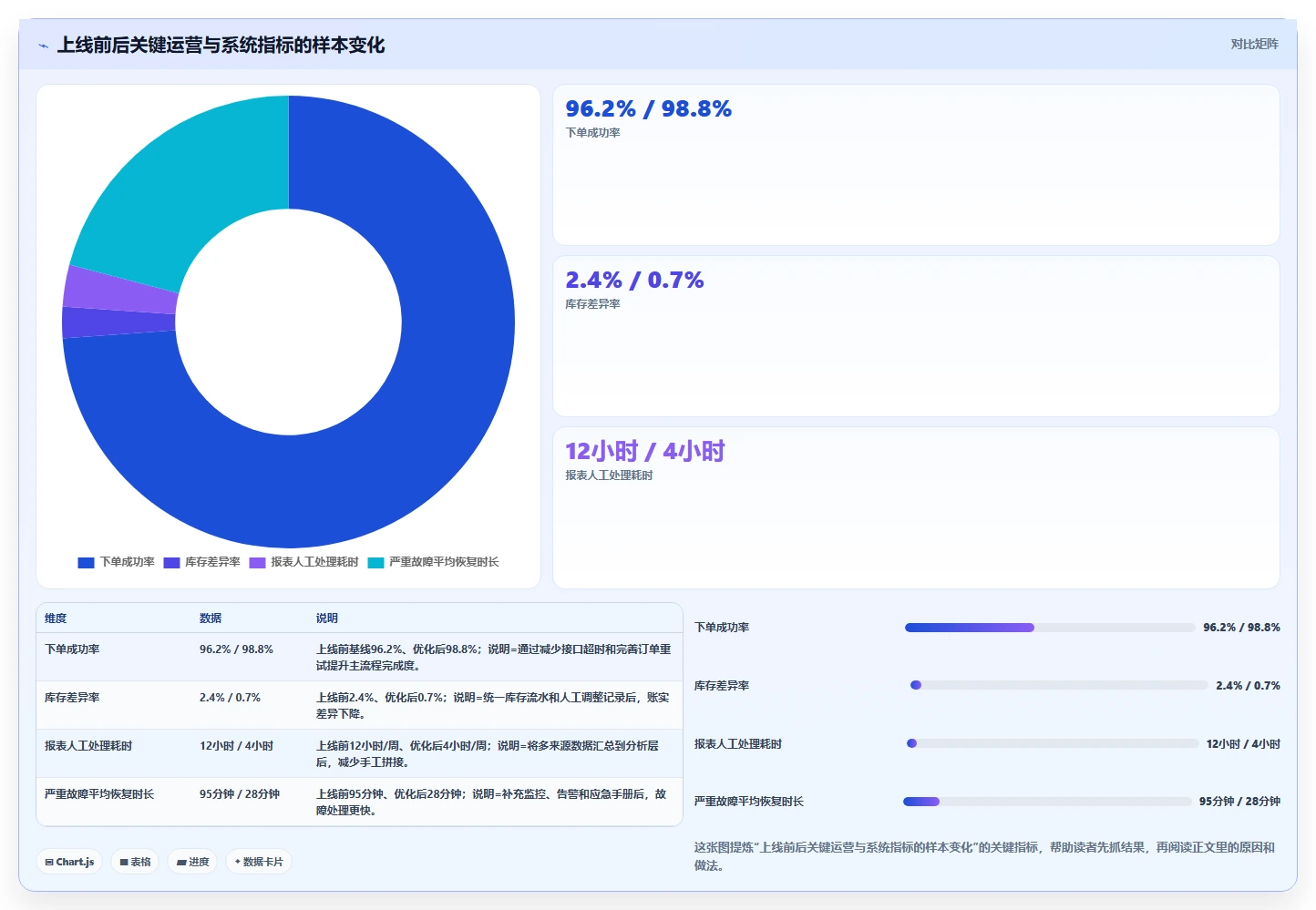The height and width of the screenshot is (910, 1316).
Task: Click the 库存差异率 progress bar
Action: [1059, 685]
